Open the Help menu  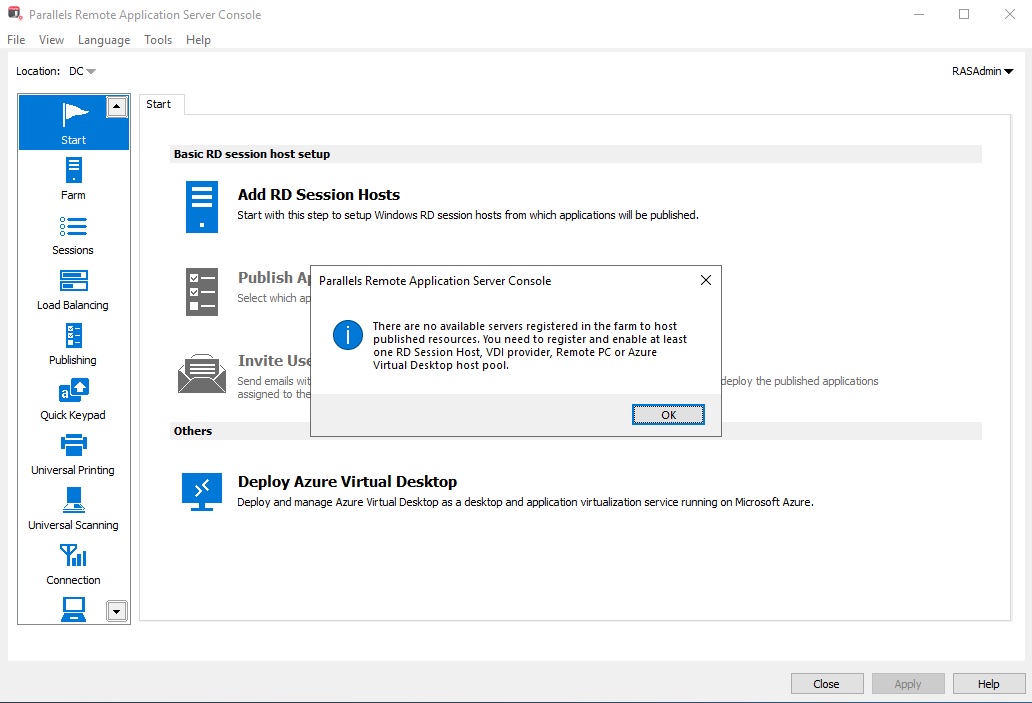pyautogui.click(x=198, y=39)
